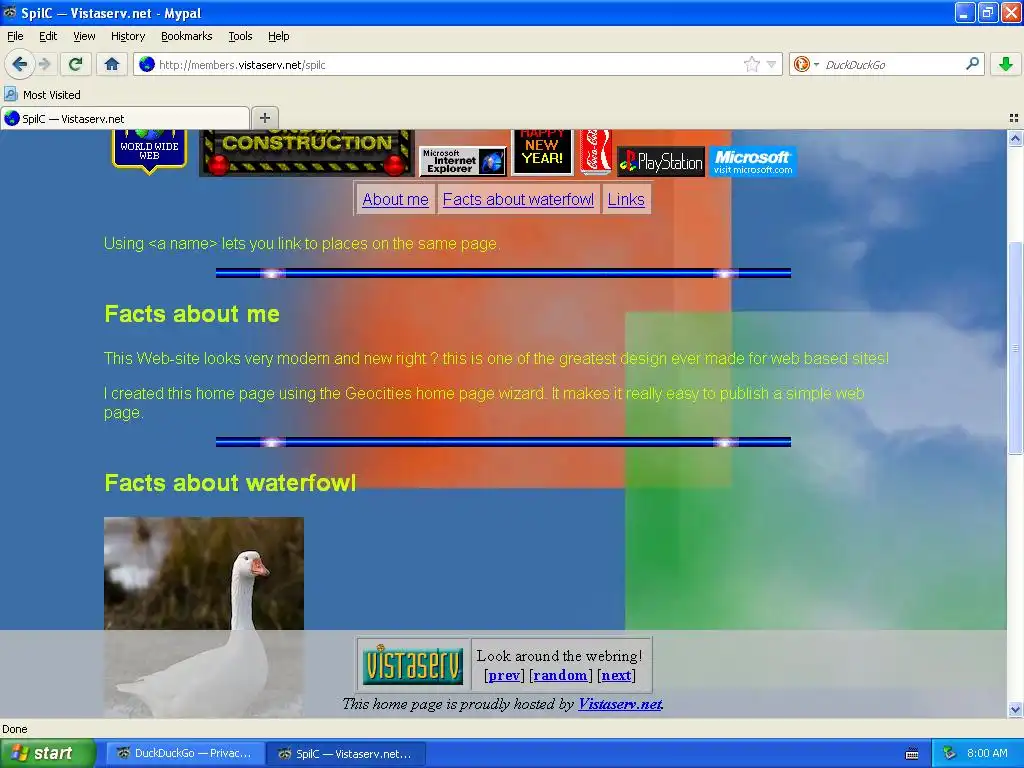Click the goose photo thumbnail
Image resolution: width=1024 pixels, height=768 pixels.
(204, 617)
